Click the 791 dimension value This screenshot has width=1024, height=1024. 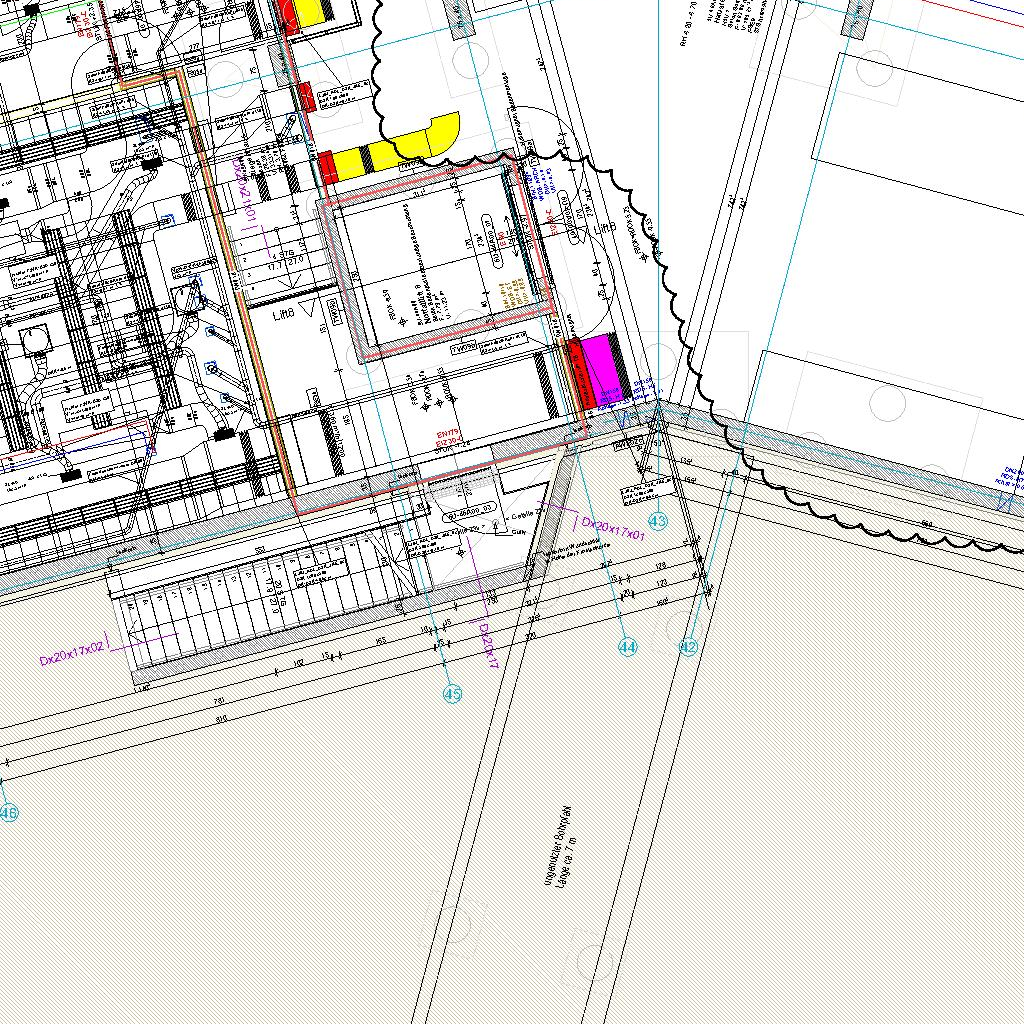[218, 701]
